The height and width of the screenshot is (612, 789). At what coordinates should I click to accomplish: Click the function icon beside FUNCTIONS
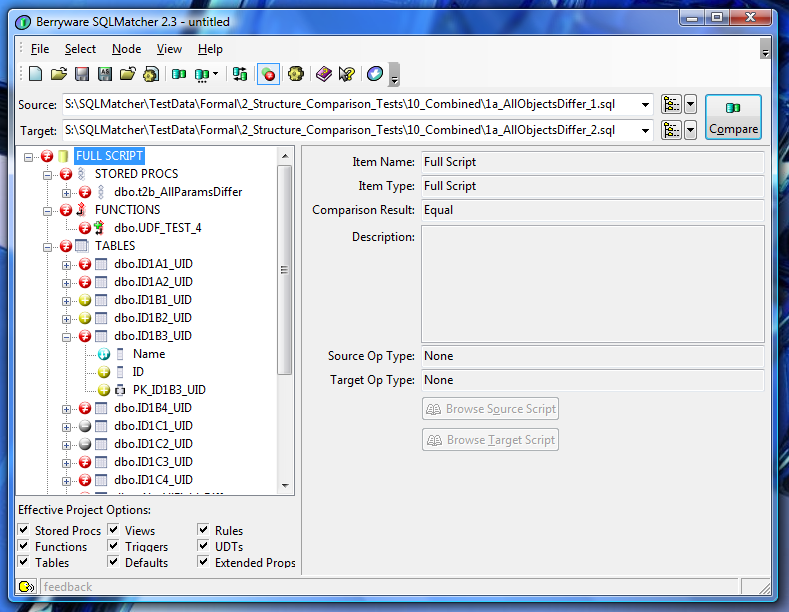[81, 210]
